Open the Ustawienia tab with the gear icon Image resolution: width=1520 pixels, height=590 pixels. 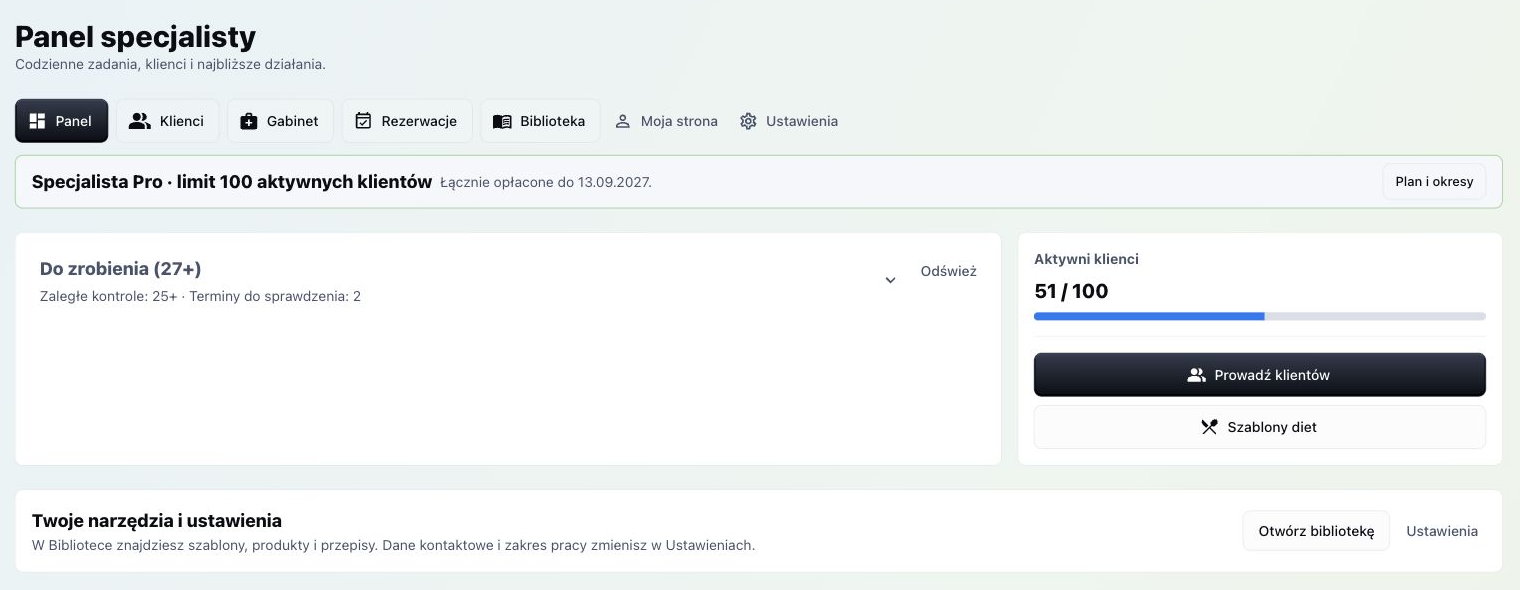pyautogui.click(x=789, y=121)
